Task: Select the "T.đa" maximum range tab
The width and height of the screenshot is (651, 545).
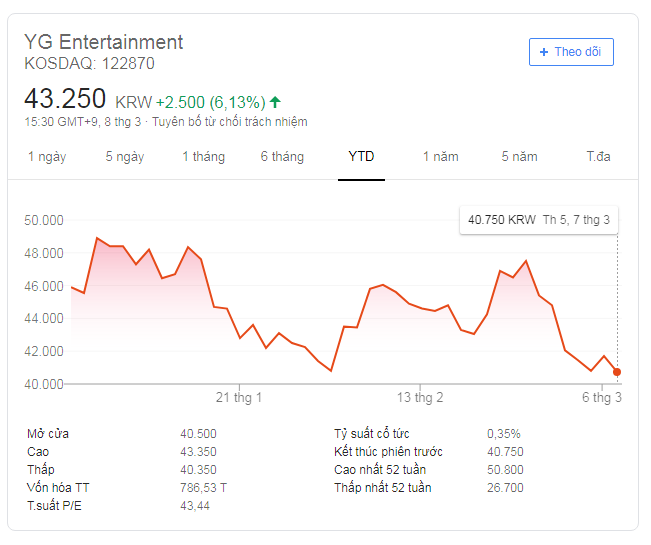Action: (598, 157)
